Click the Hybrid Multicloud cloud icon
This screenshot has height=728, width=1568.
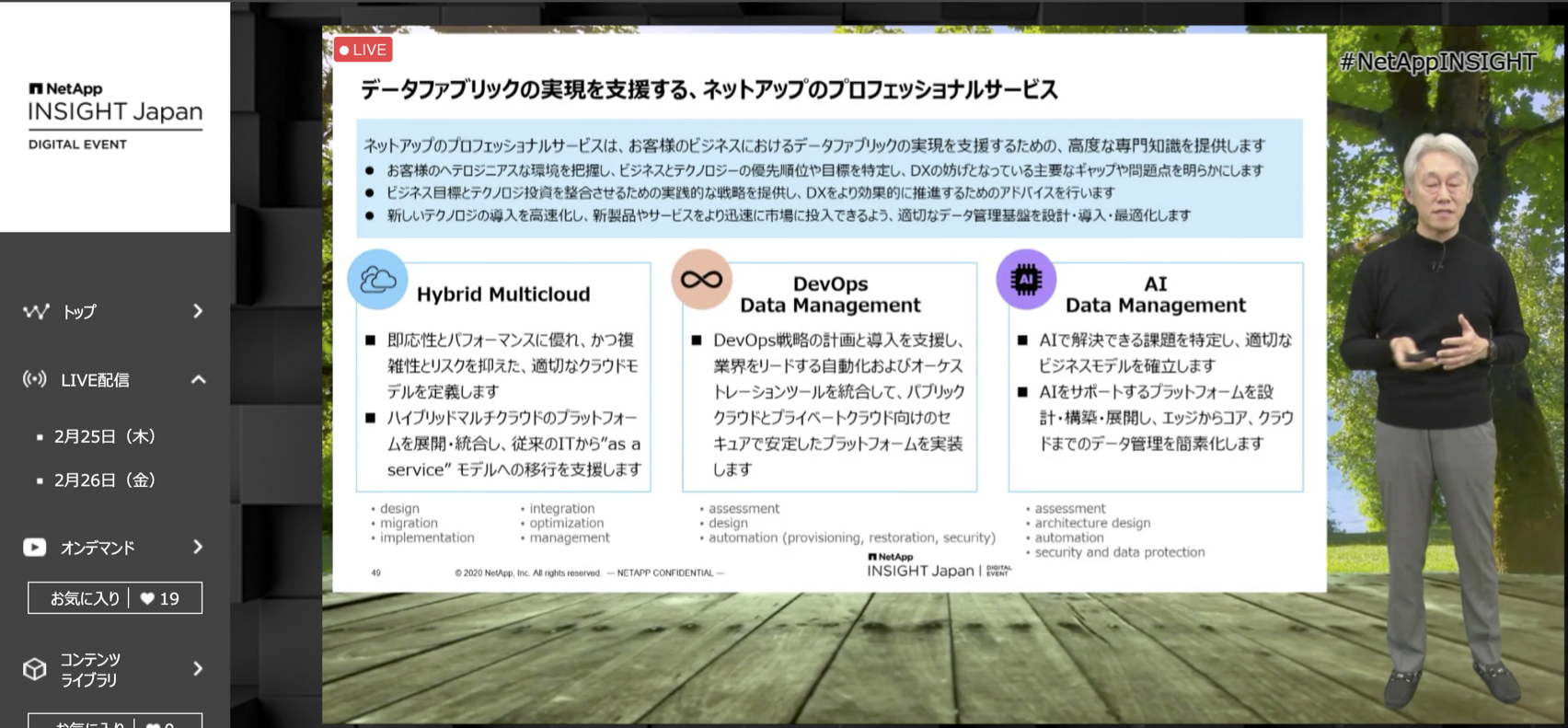click(x=378, y=280)
